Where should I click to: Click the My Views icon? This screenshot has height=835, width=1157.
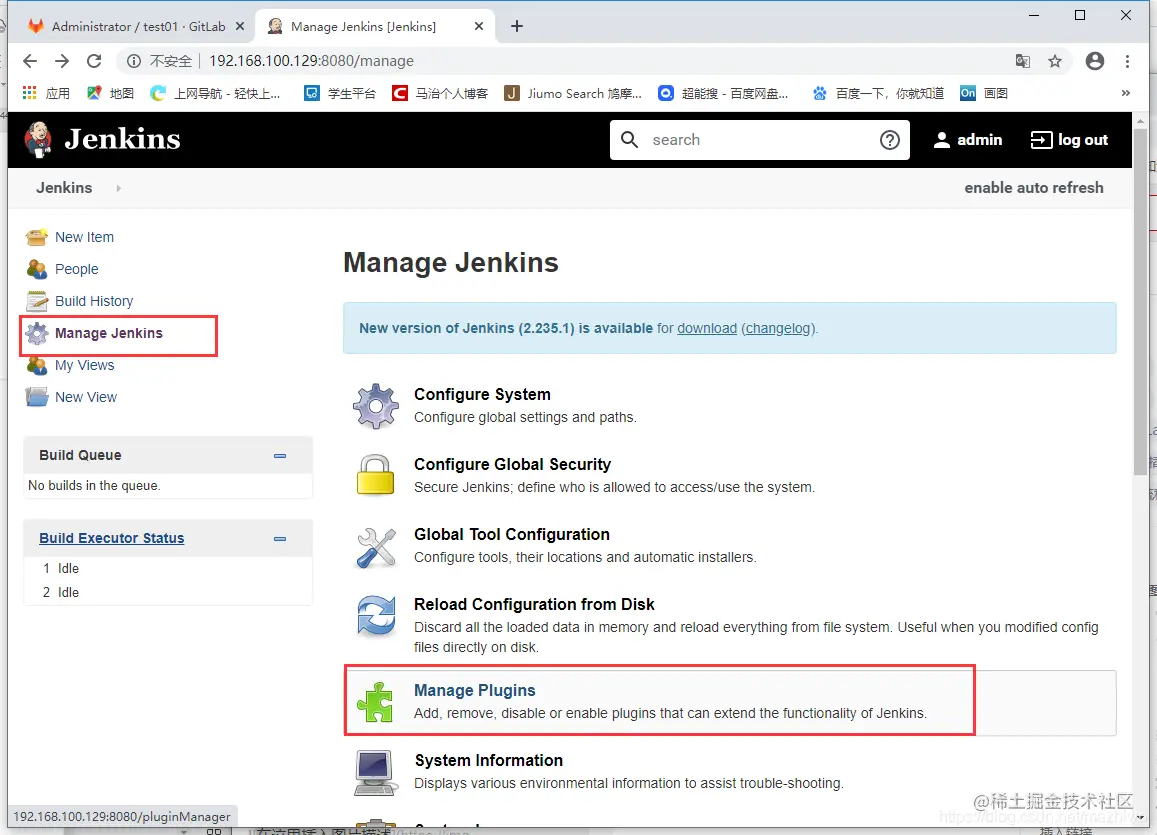tap(37, 365)
